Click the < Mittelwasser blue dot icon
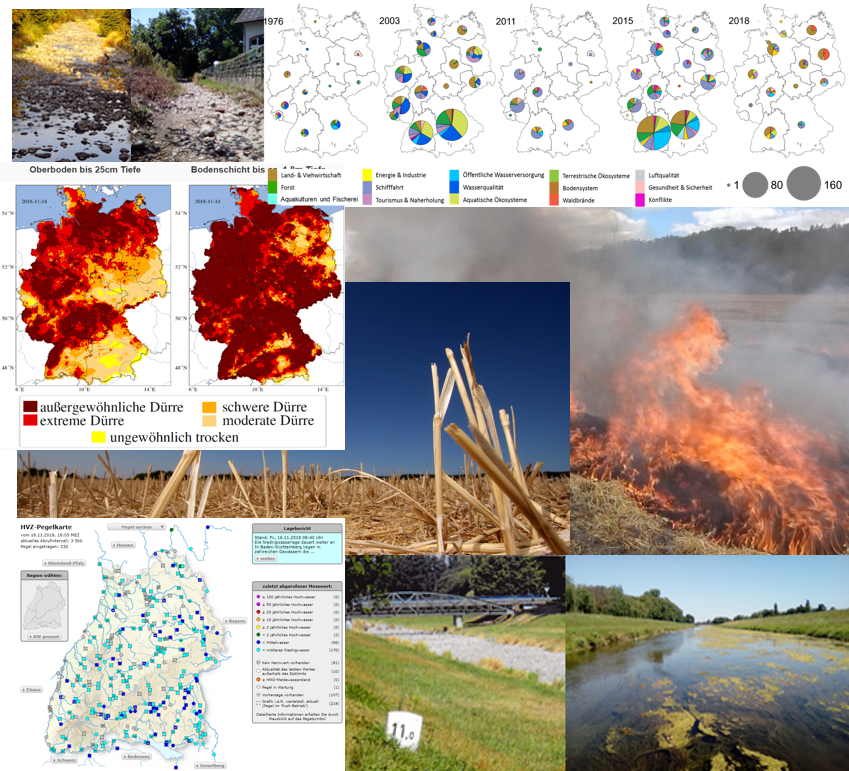849x771 pixels. [x=258, y=643]
